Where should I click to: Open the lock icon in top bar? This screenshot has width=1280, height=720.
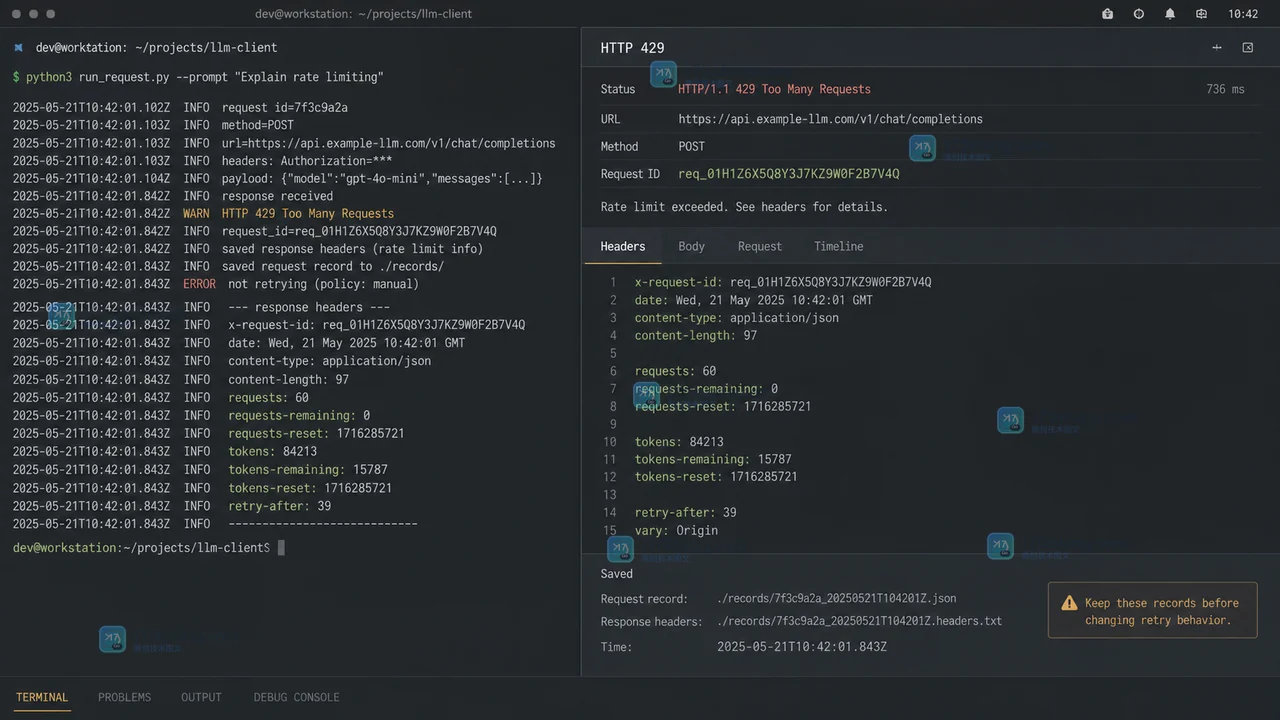point(1107,14)
